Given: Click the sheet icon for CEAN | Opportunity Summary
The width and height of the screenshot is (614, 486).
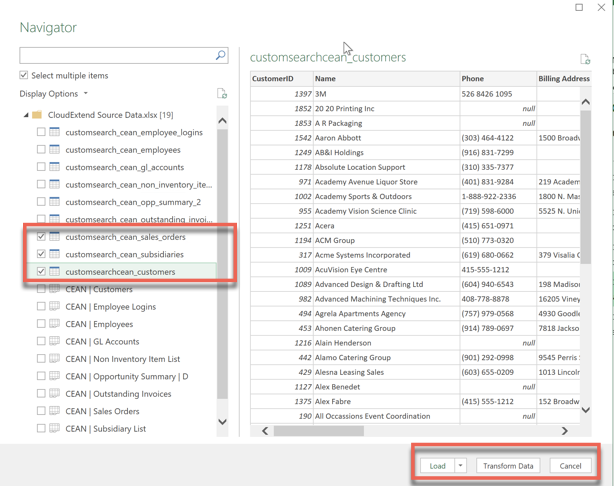Looking at the screenshot, I should [x=54, y=376].
